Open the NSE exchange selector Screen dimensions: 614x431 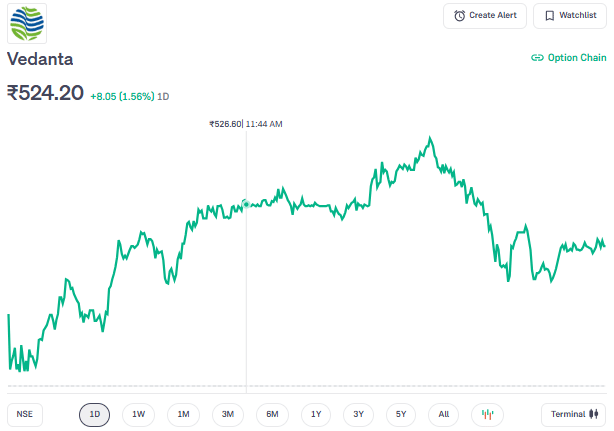pyautogui.click(x=25, y=414)
